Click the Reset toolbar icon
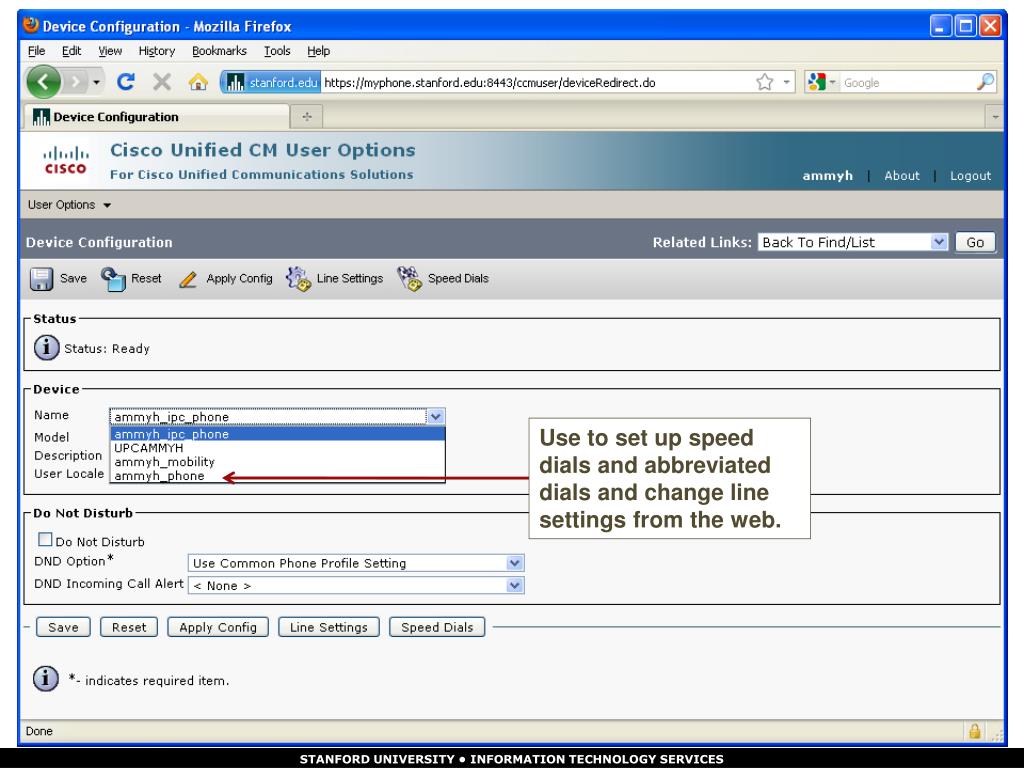Screen dimensions: 1024x768 click(113, 279)
